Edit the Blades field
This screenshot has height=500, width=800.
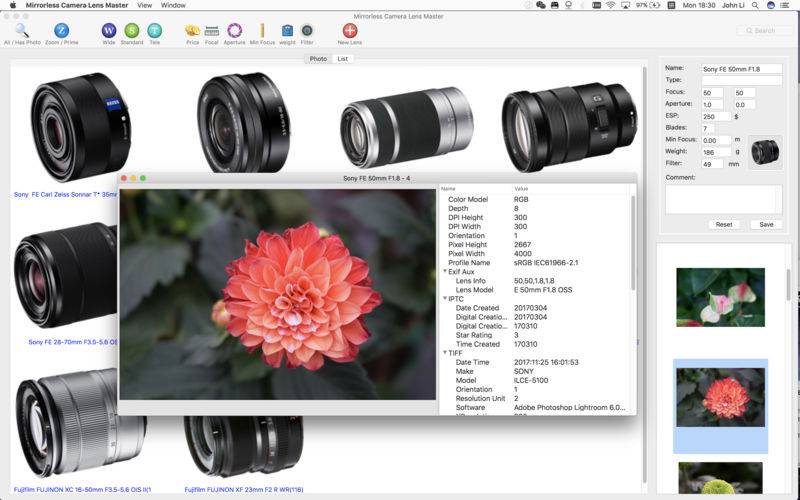[x=708, y=128]
